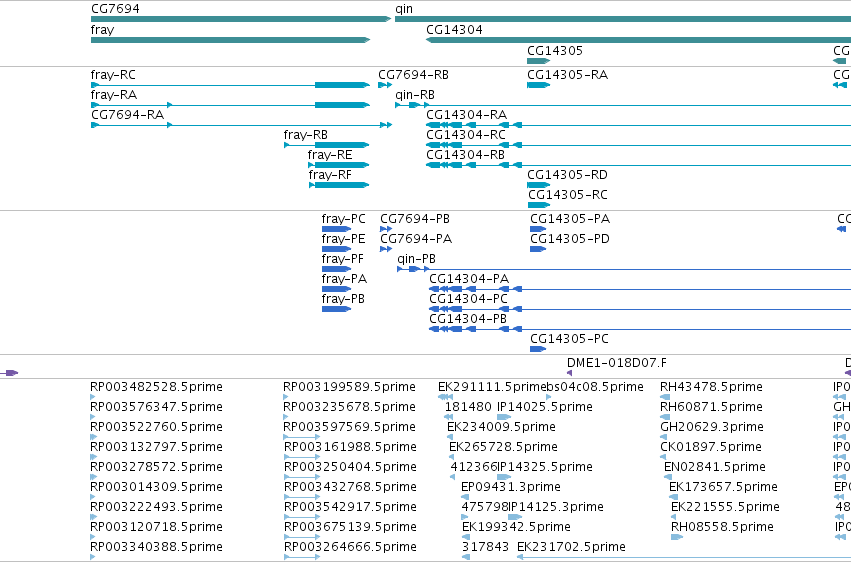Click EST RP003132797.5prime
The image size is (851, 562).
pyautogui.click(x=156, y=447)
